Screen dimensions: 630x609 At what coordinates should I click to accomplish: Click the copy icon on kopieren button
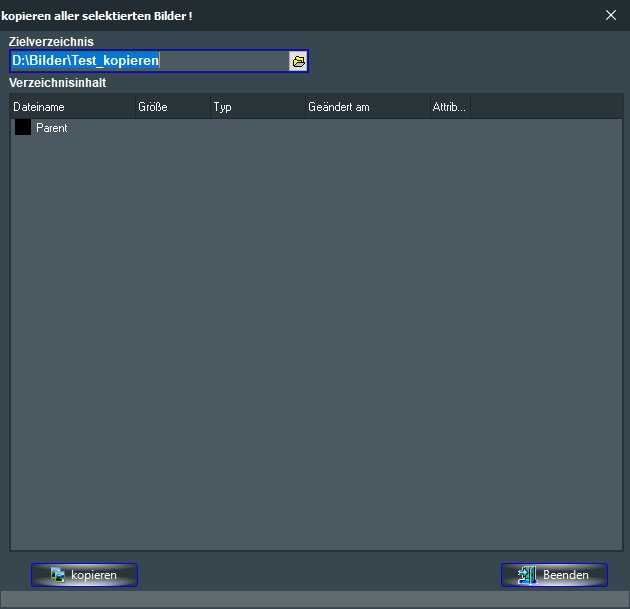pos(58,575)
